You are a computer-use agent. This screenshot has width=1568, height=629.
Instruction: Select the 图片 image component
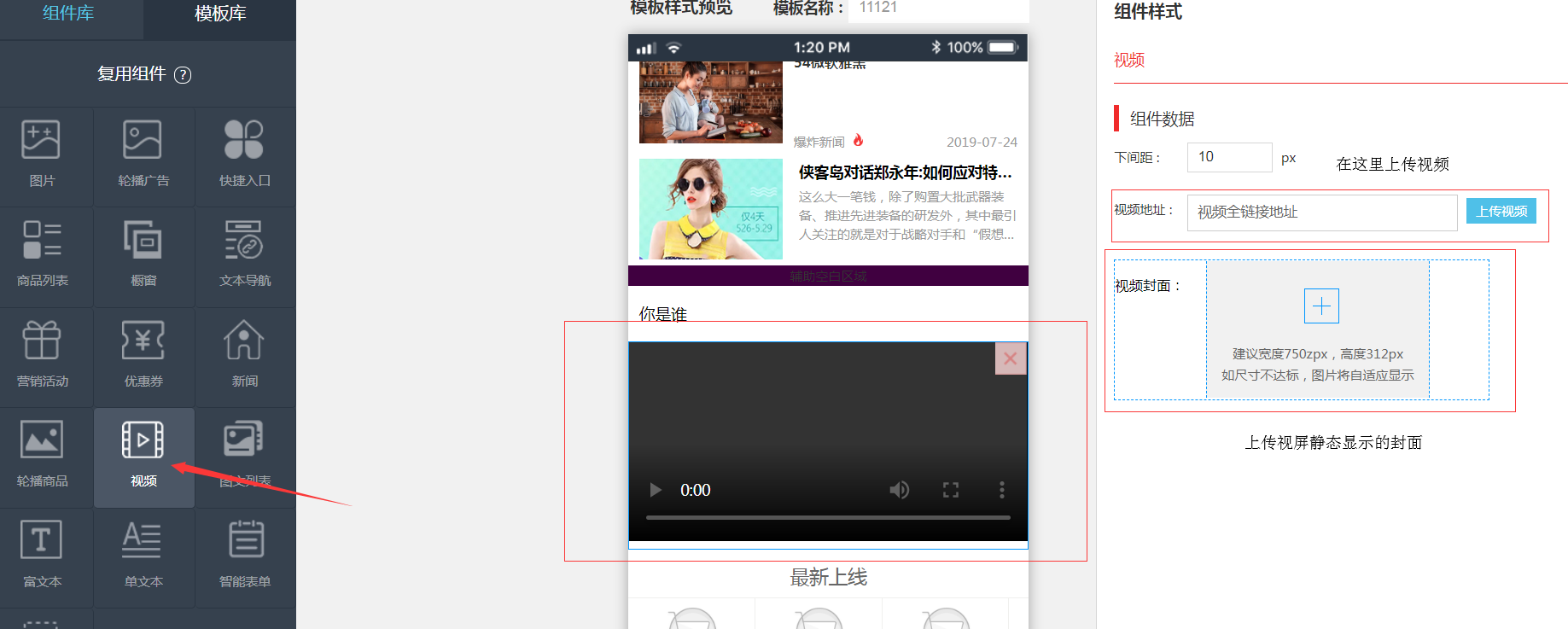[41, 154]
